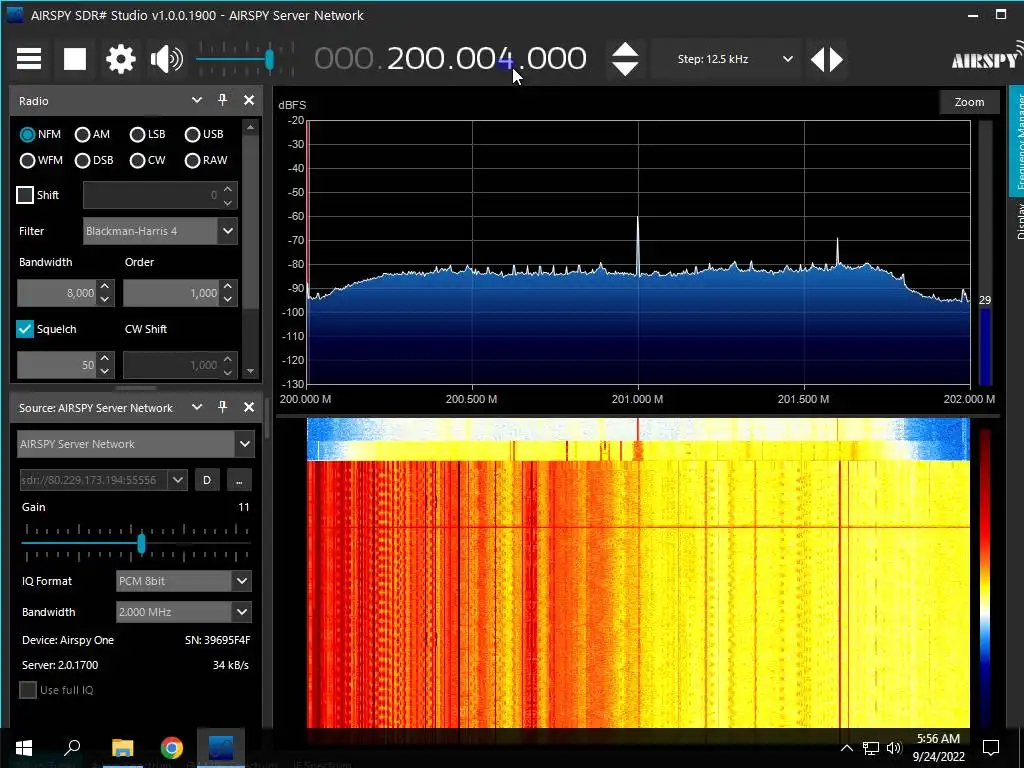Stop the radio with the square button
Image resolution: width=1024 pixels, height=768 pixels.
coord(74,59)
